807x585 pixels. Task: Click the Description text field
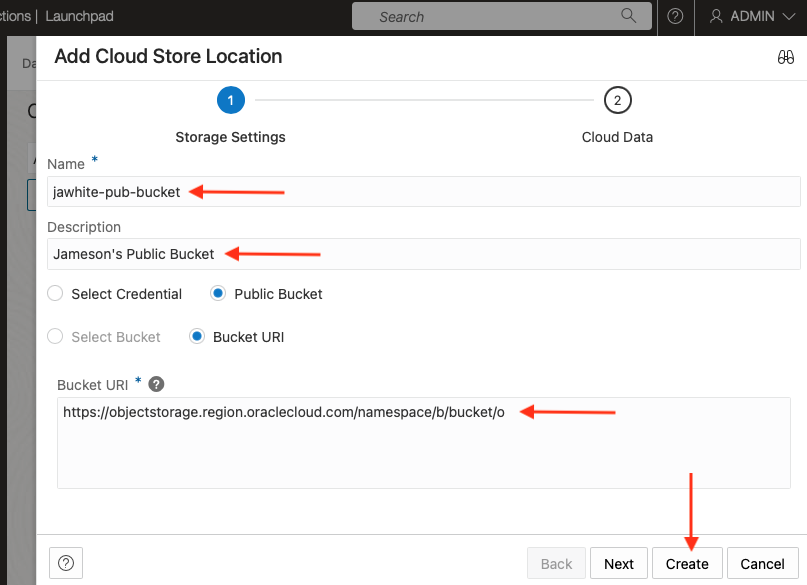(x=300, y=253)
